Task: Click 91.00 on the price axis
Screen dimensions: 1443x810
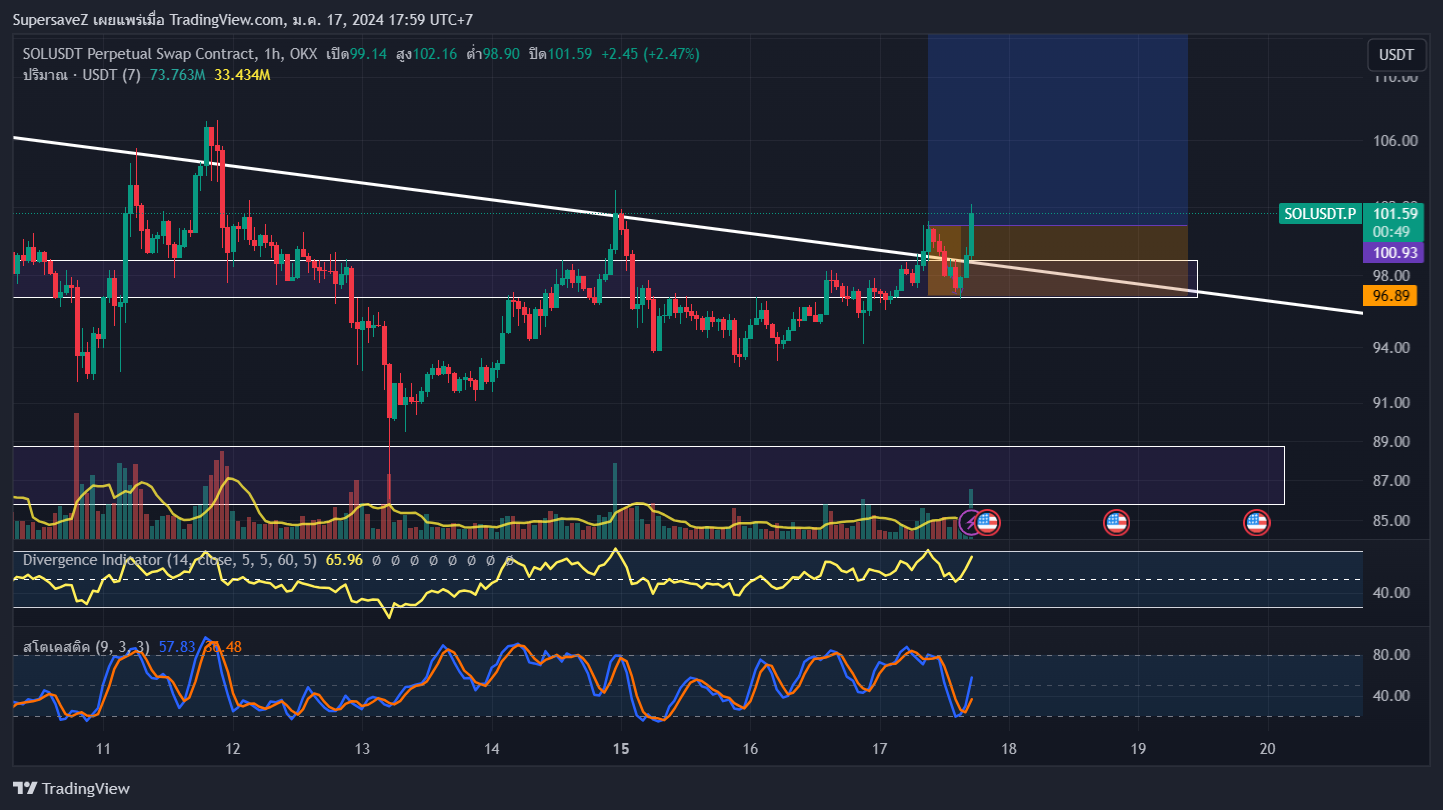Action: coord(1392,403)
